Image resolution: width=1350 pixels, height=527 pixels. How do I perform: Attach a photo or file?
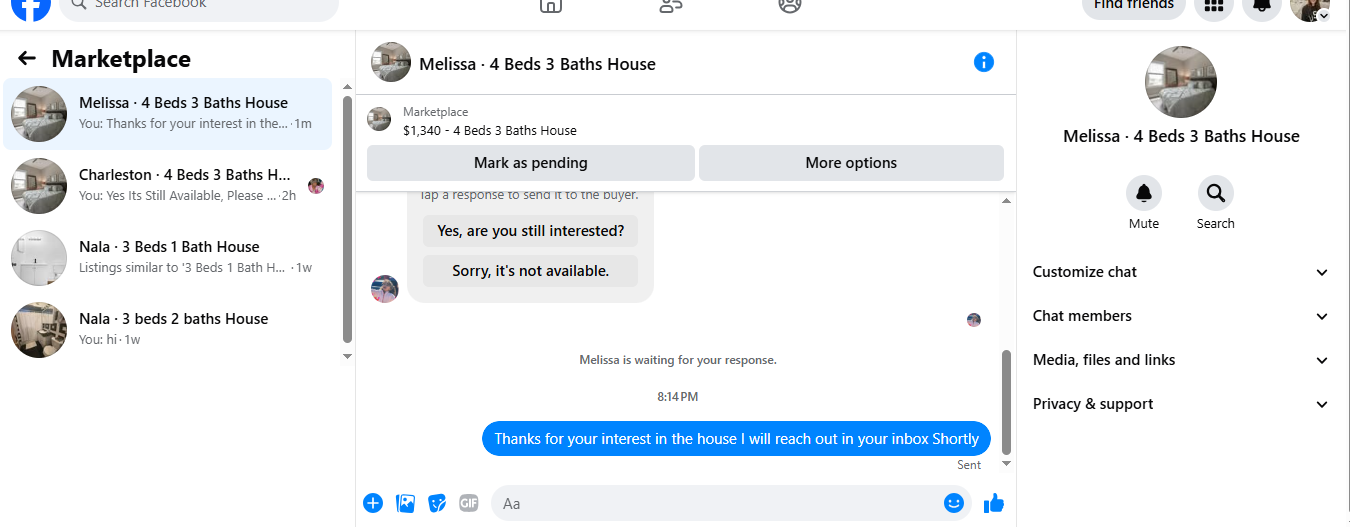tap(405, 503)
